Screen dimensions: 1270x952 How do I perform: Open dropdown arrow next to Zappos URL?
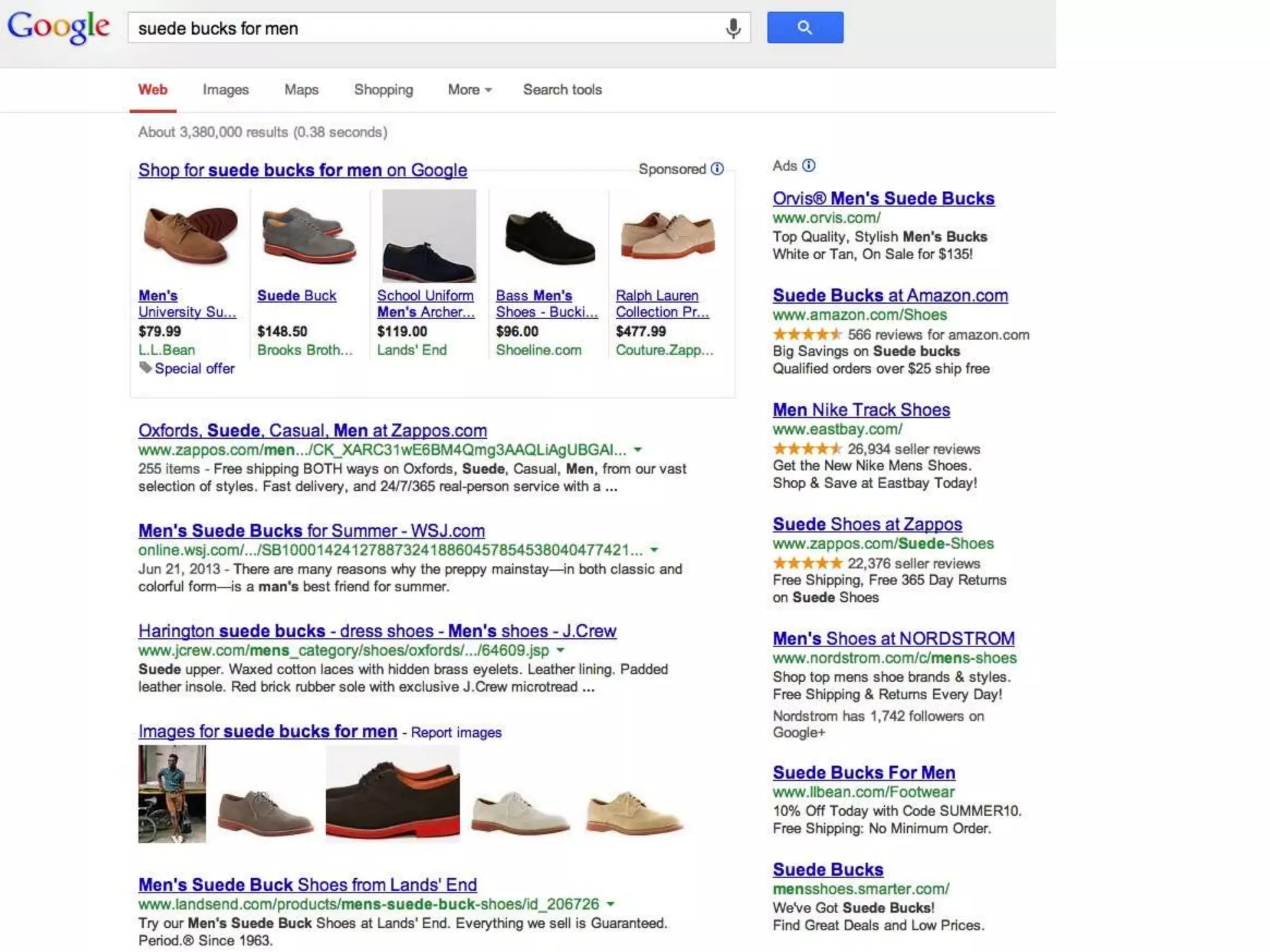pyautogui.click(x=637, y=449)
